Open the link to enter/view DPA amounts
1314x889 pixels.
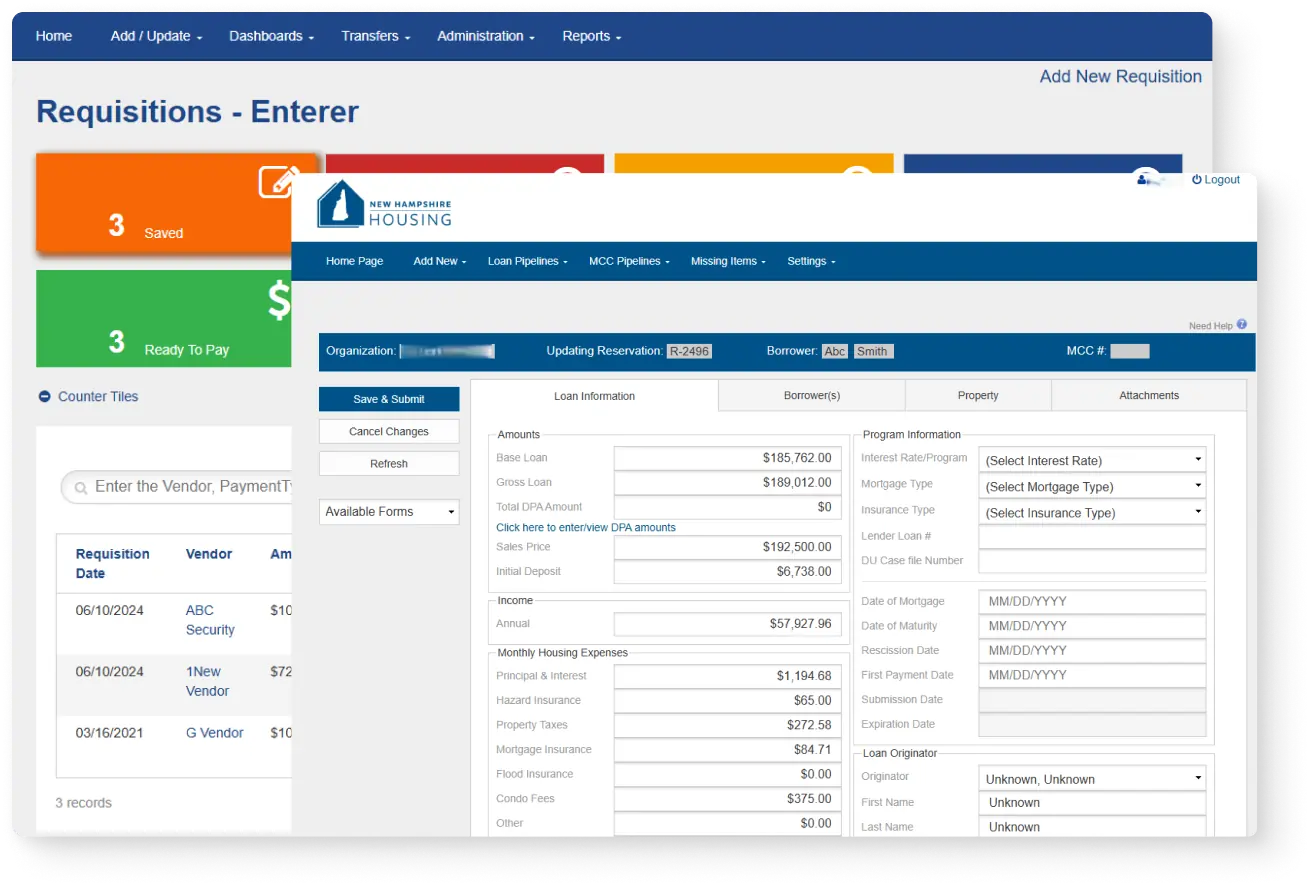click(586, 526)
